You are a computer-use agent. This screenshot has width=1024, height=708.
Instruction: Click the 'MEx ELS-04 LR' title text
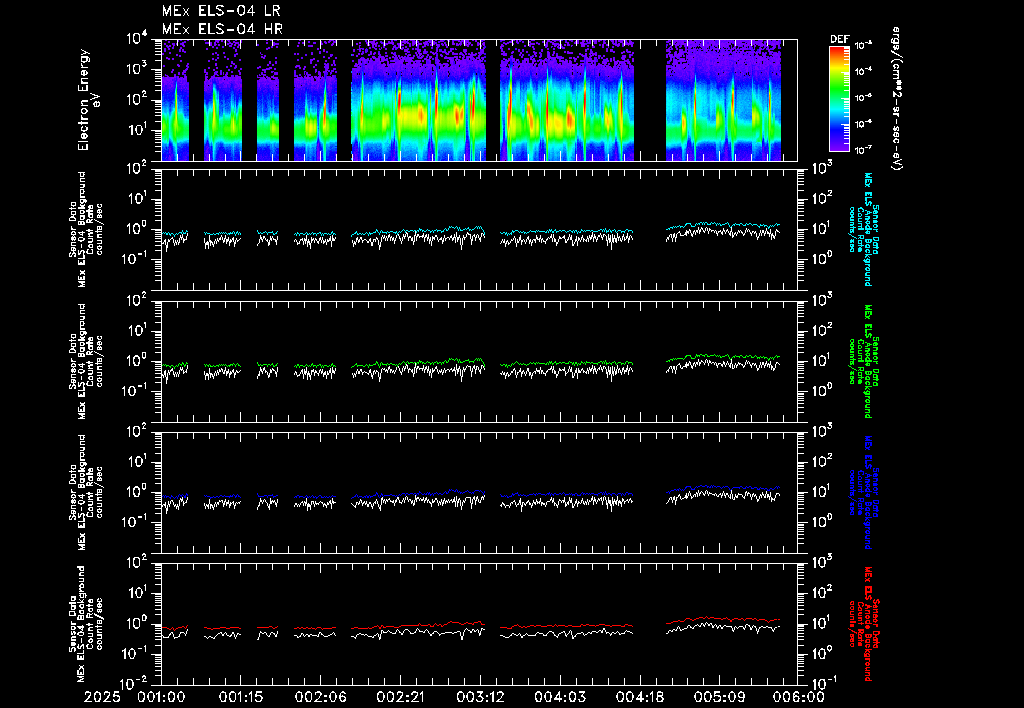click(221, 11)
